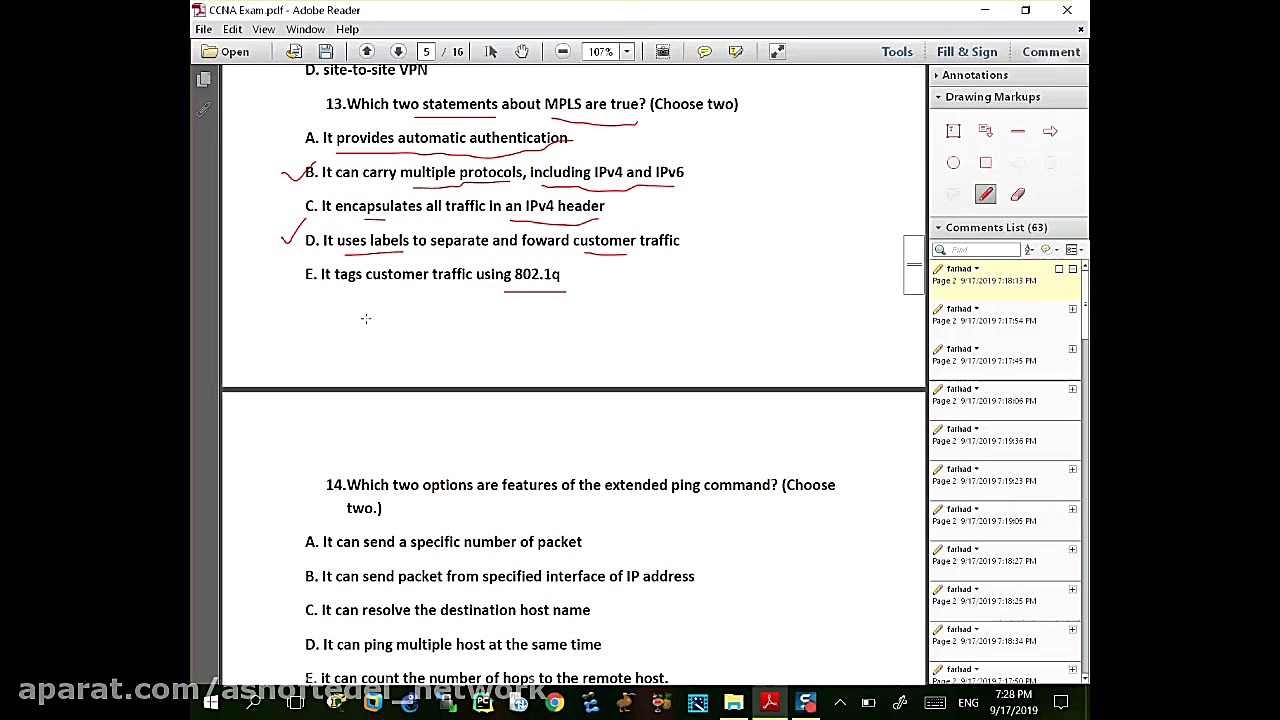The image size is (1280, 720).
Task: Show page thumbnails in left sidebar
Action: 204,80
